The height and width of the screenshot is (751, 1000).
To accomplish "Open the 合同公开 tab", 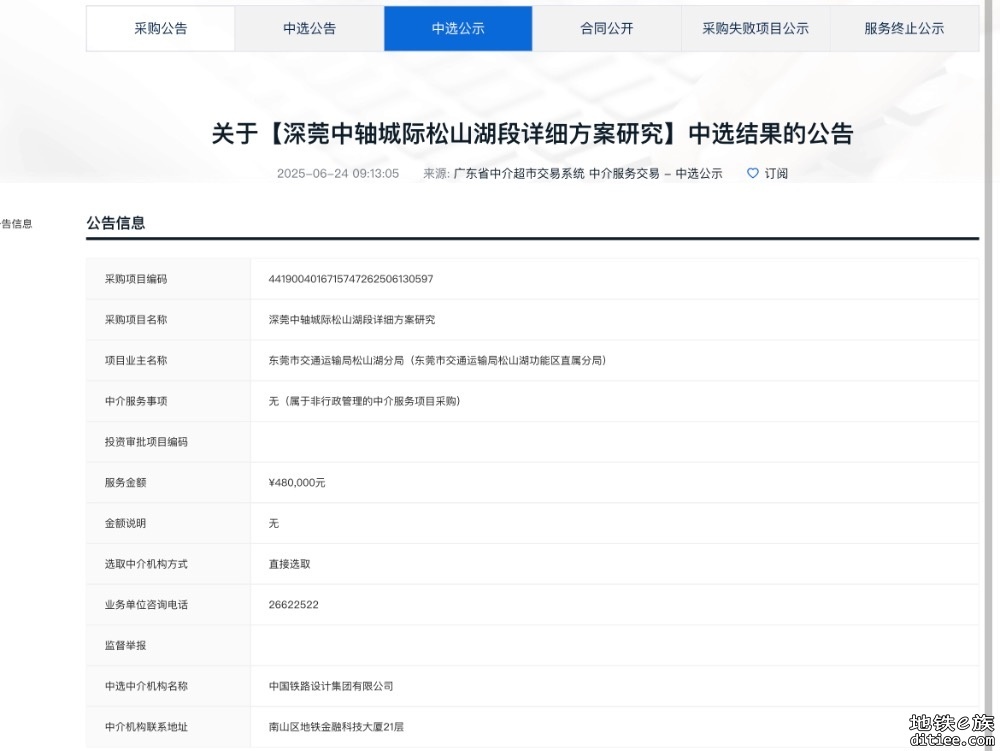I will pos(607,29).
